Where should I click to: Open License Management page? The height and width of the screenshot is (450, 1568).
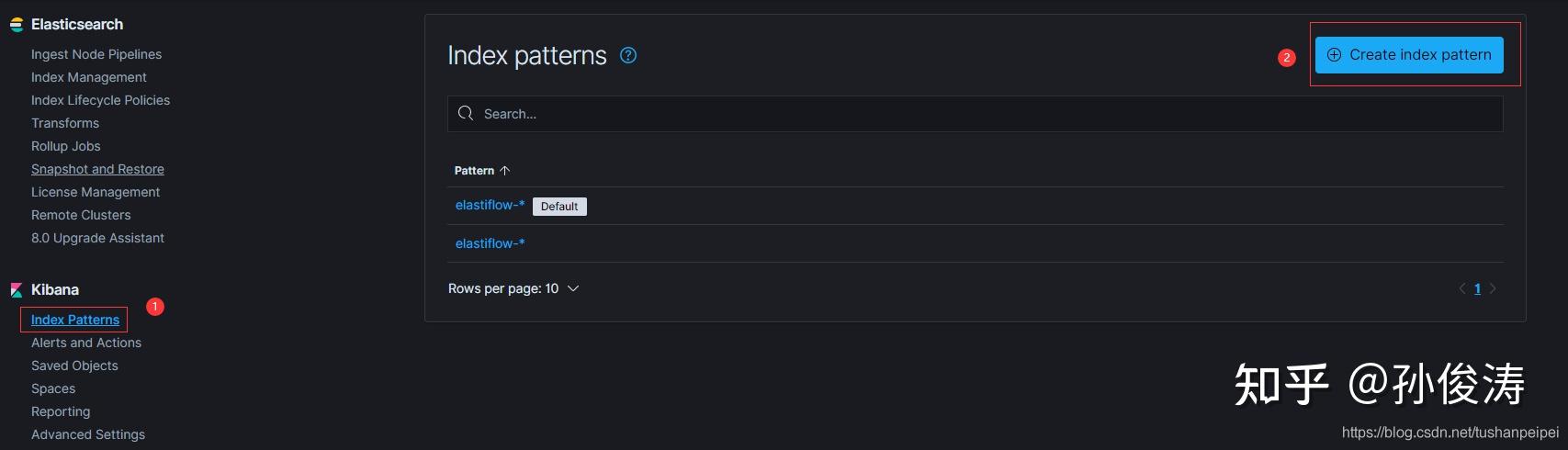click(x=95, y=192)
